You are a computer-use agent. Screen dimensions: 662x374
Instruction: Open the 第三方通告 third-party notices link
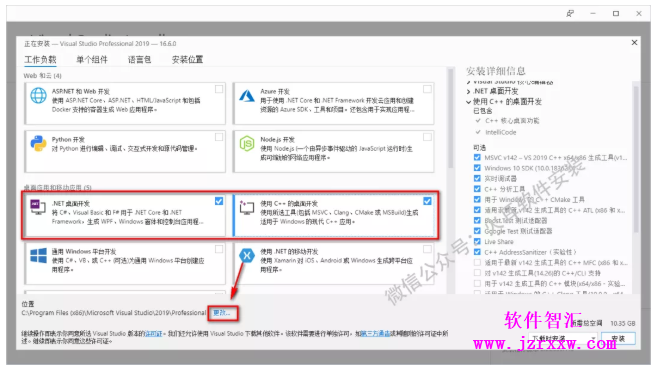375,333
